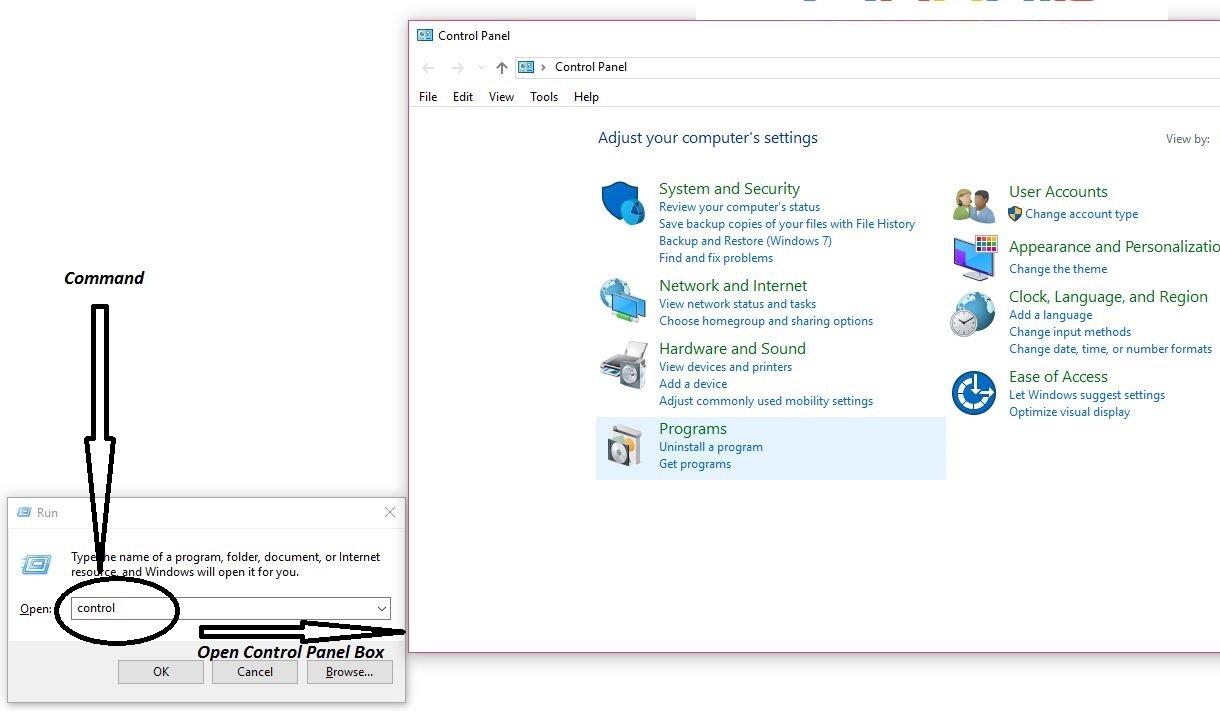Click the Browse... button
This screenshot has width=1220, height=712.
tap(349, 672)
